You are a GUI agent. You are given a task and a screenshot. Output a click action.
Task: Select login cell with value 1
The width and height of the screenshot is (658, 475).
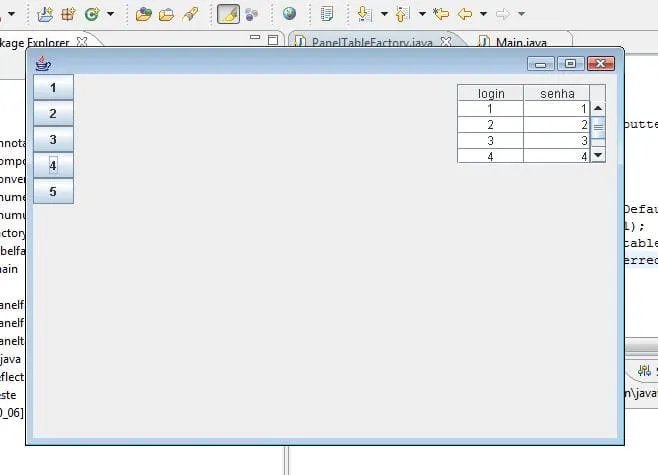coord(491,109)
